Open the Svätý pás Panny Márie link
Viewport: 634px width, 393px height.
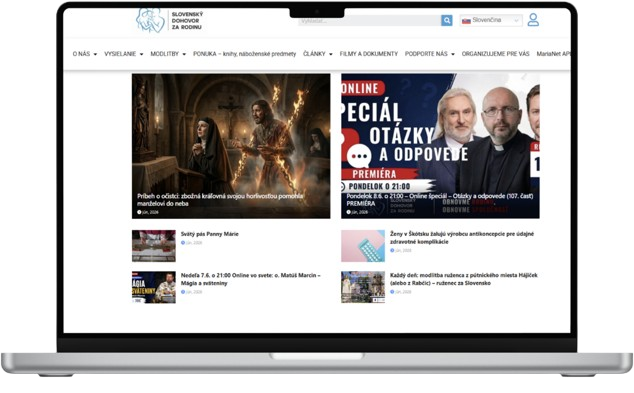coord(209,234)
